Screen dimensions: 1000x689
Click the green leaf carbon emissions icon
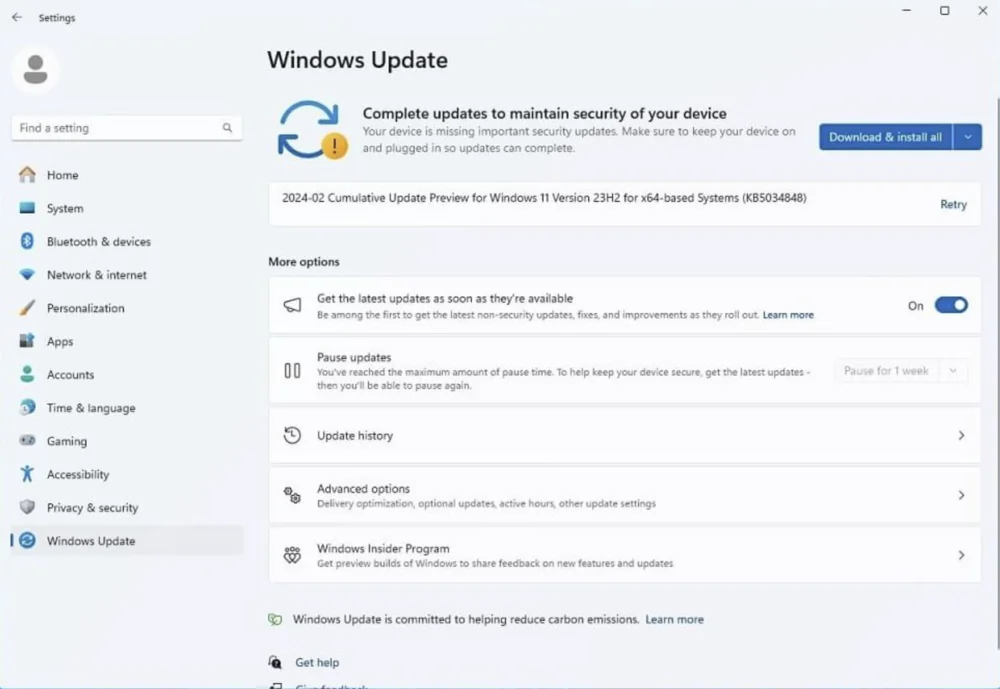click(x=275, y=619)
